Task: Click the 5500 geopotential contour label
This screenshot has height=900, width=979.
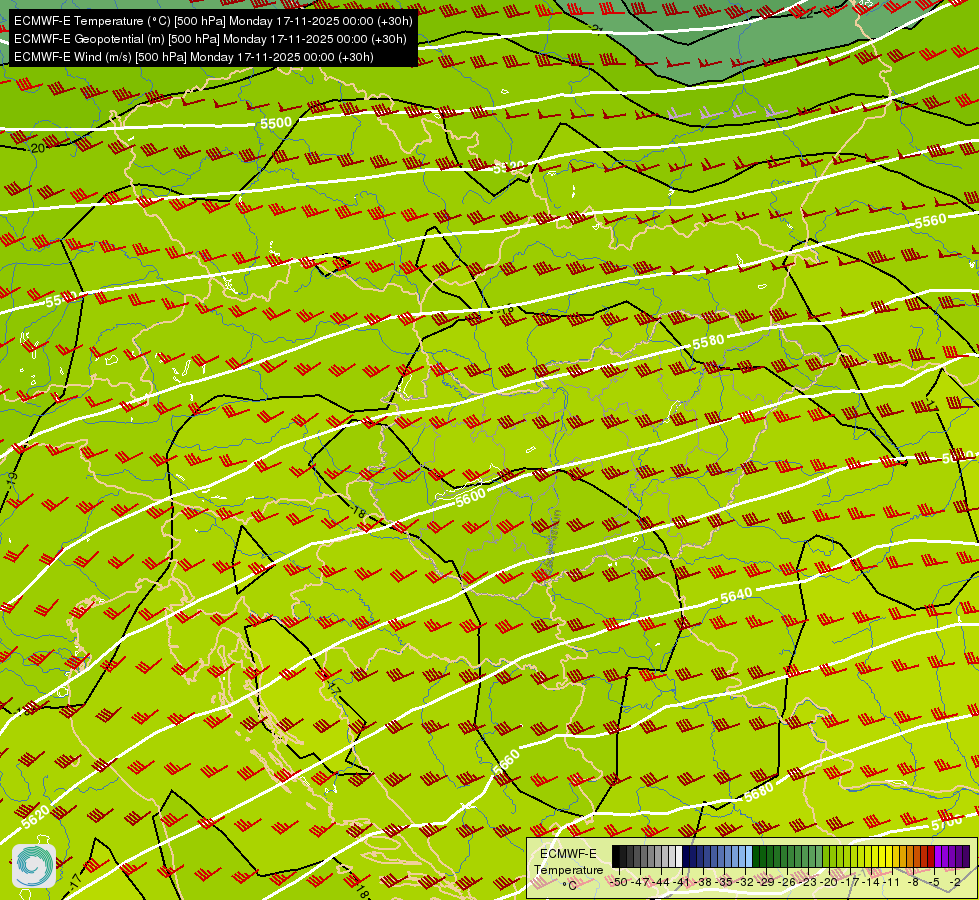Action: (276, 123)
